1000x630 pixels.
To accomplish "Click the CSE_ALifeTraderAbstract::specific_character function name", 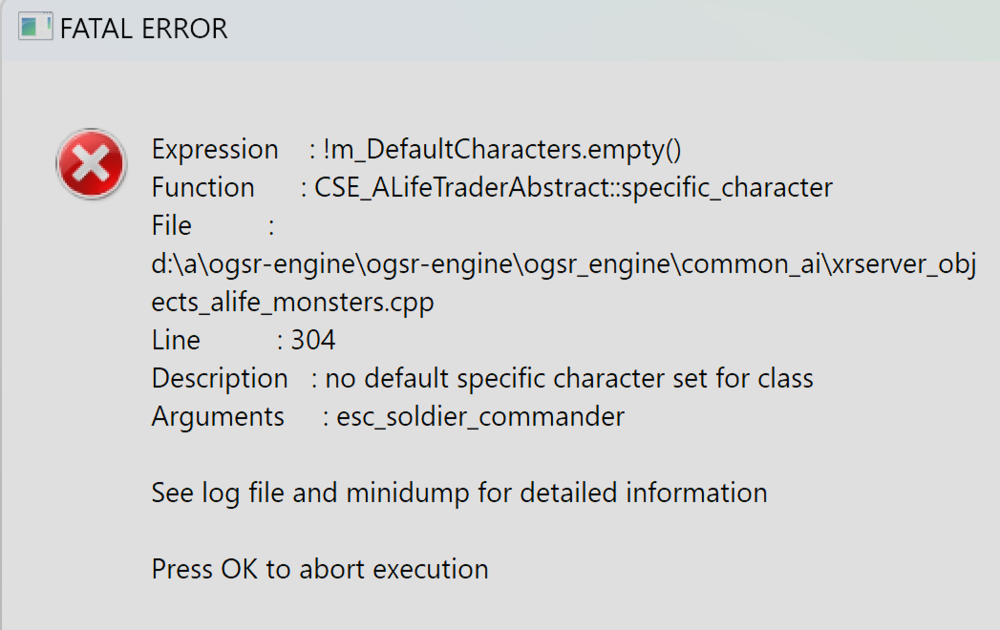I will 574,188.
